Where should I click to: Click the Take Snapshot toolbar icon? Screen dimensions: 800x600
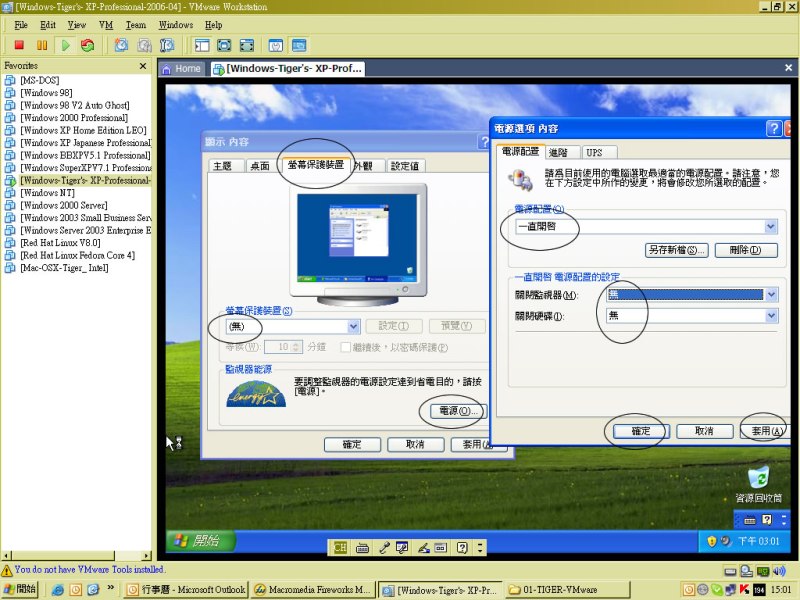pyautogui.click(x=121, y=45)
